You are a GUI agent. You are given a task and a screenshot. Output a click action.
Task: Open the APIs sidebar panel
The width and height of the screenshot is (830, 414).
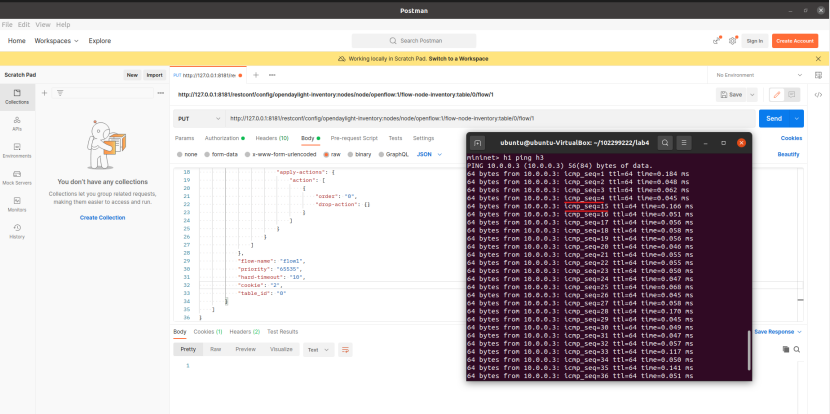[x=17, y=123]
